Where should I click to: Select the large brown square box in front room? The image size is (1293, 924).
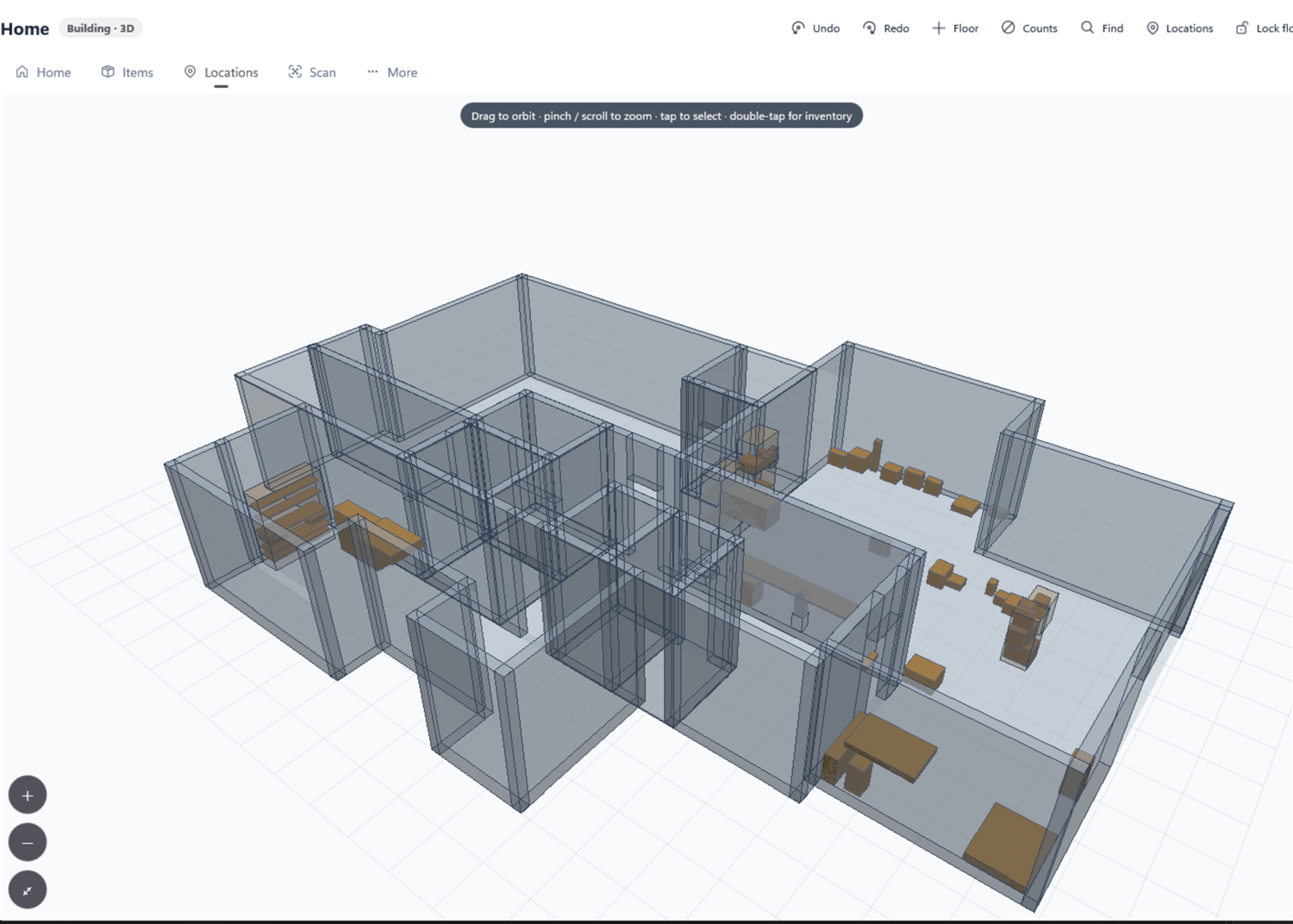coord(1010,846)
